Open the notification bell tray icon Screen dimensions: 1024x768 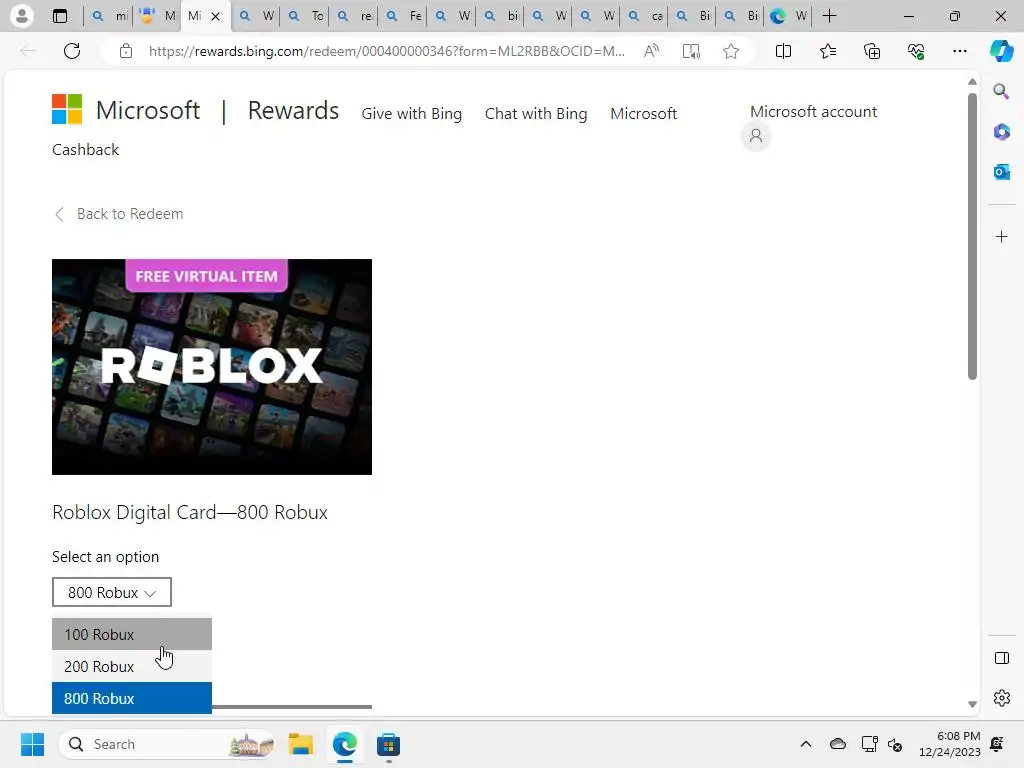(x=997, y=744)
